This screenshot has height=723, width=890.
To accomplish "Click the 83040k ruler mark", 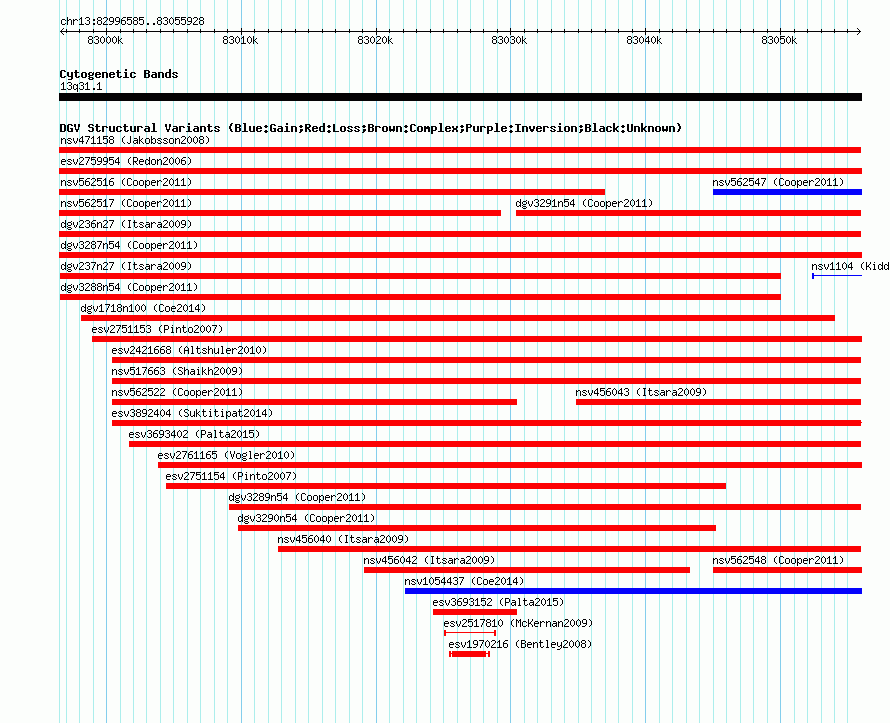I will 644,40.
